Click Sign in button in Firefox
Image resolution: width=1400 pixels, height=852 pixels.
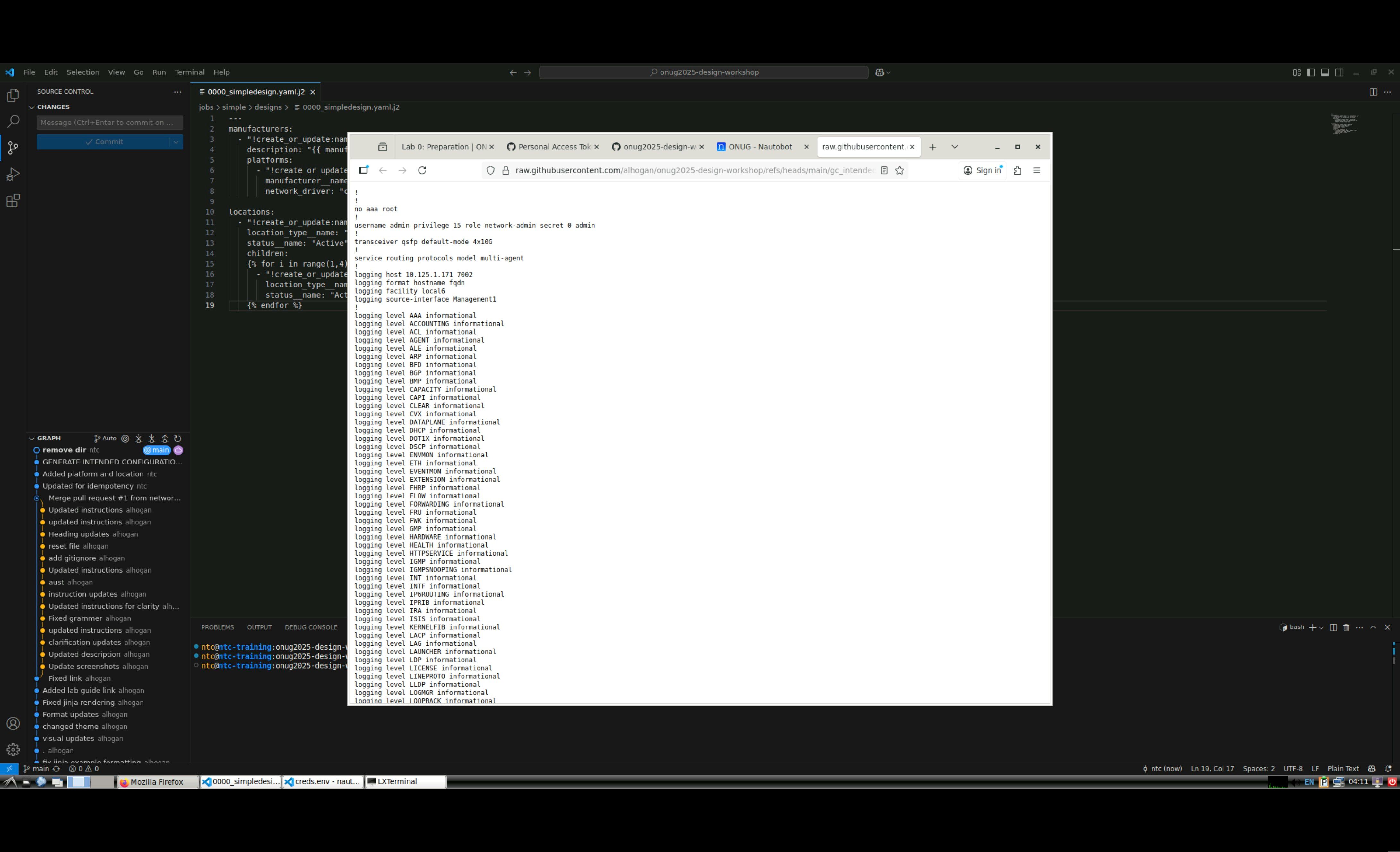click(x=982, y=170)
